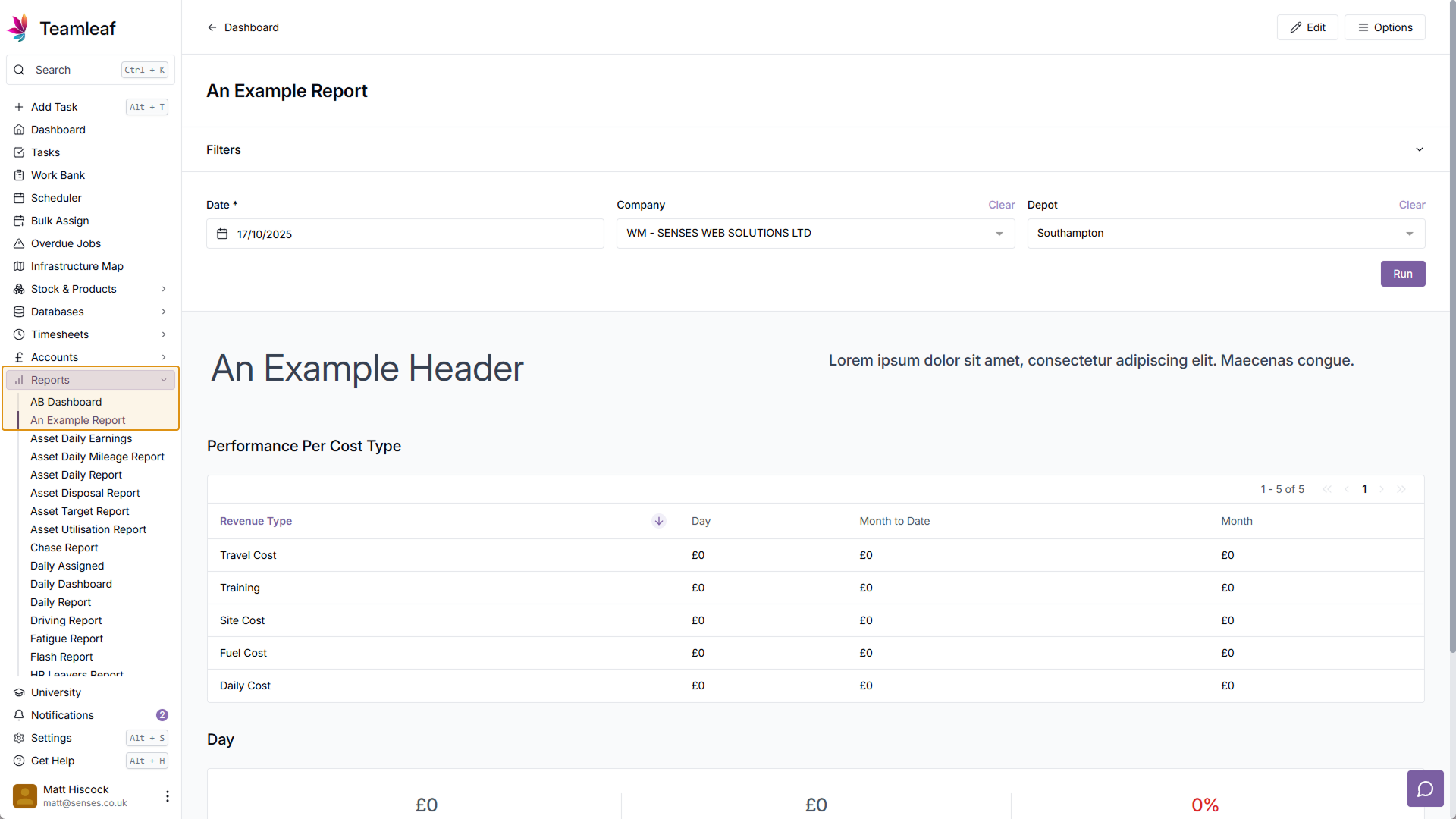The width and height of the screenshot is (1456, 819).
Task: Expand Stock & Products menu
Action: [x=163, y=289]
